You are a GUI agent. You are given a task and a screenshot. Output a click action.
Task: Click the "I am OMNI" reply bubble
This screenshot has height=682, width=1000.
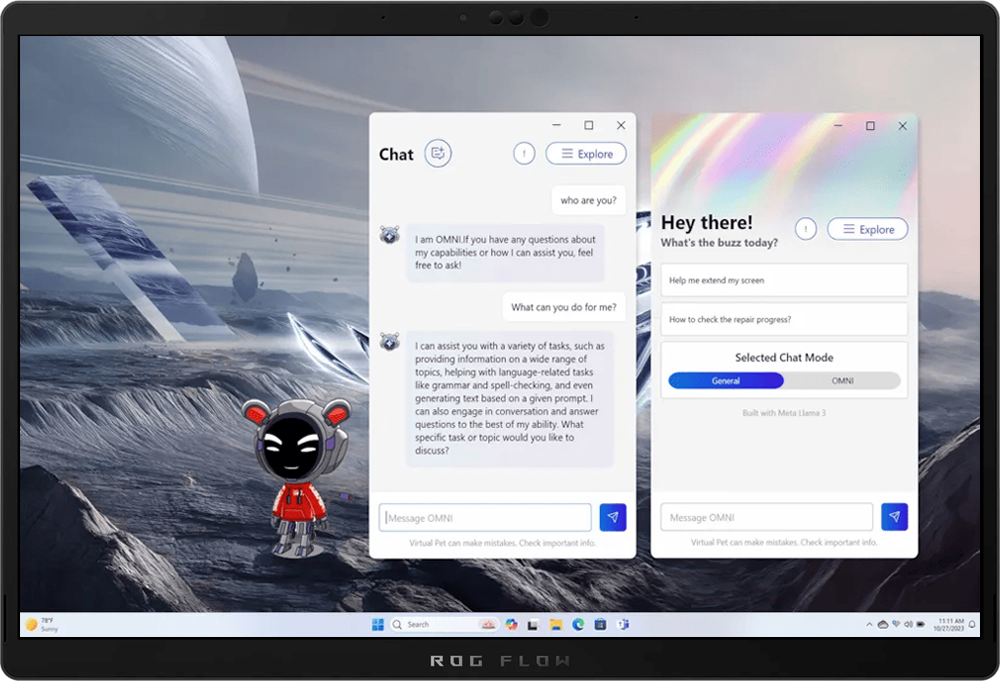[505, 252]
